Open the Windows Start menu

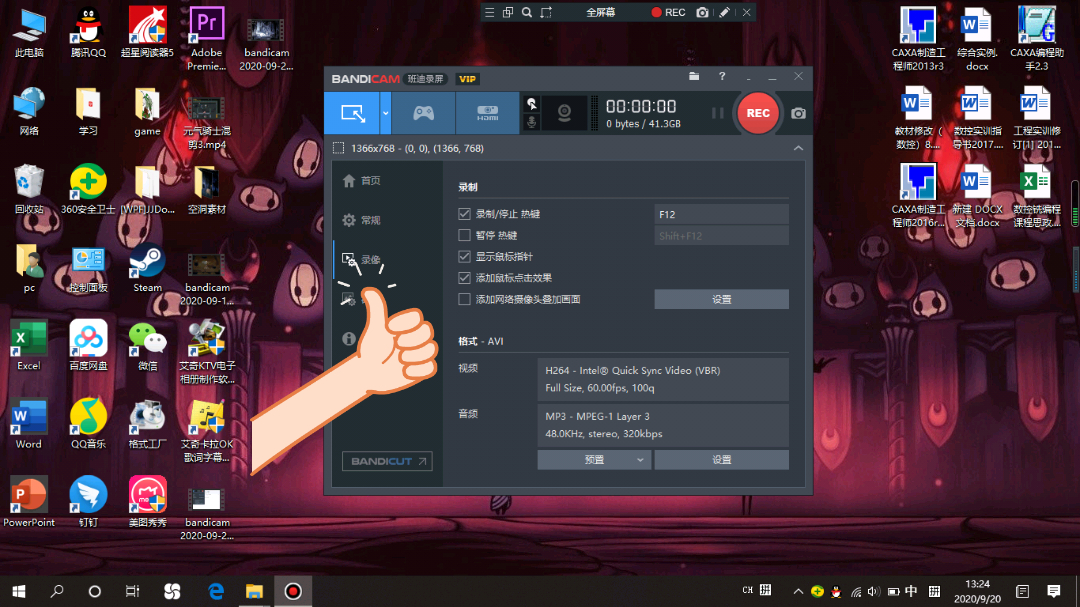pyautogui.click(x=19, y=591)
